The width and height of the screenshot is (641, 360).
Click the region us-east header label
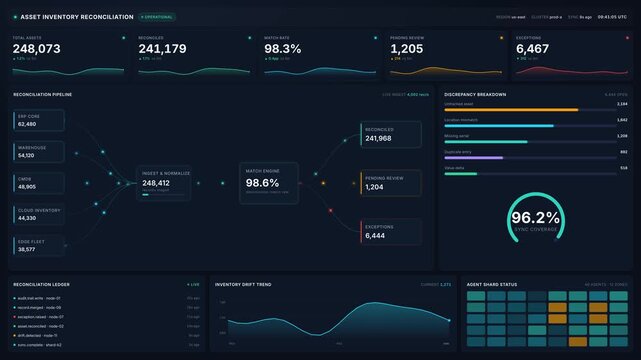click(x=511, y=17)
